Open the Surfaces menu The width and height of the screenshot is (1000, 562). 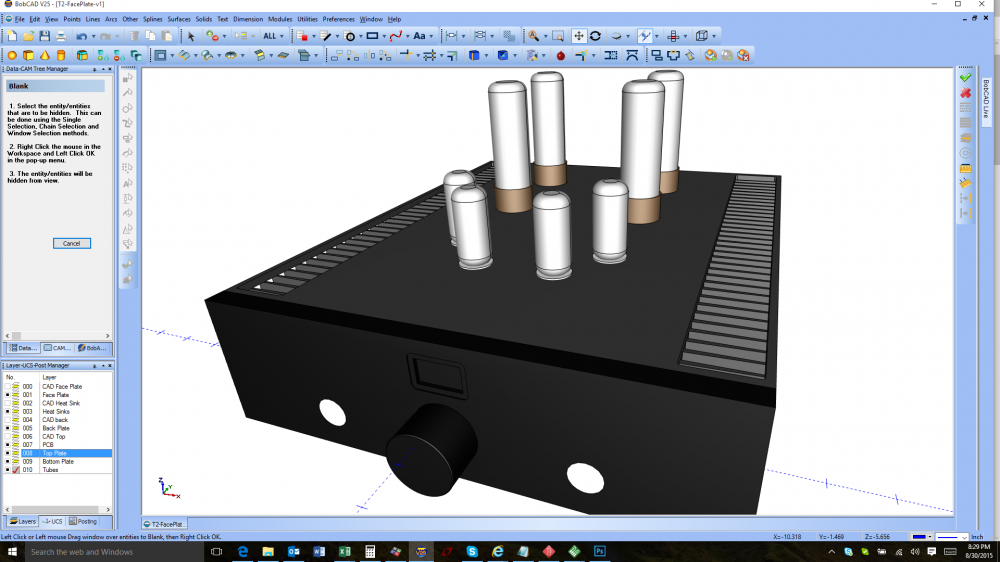pyautogui.click(x=179, y=19)
